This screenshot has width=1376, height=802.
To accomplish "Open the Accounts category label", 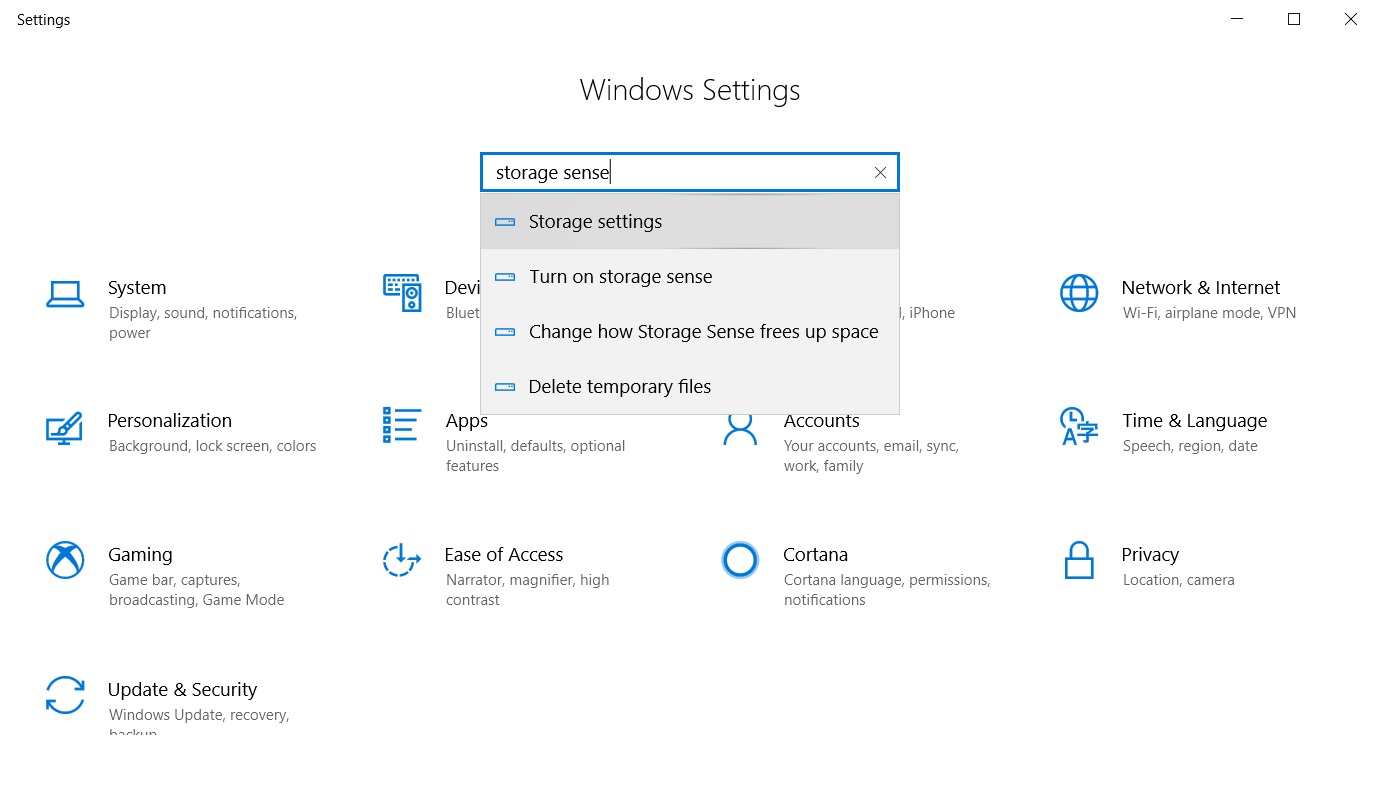I will (x=822, y=421).
